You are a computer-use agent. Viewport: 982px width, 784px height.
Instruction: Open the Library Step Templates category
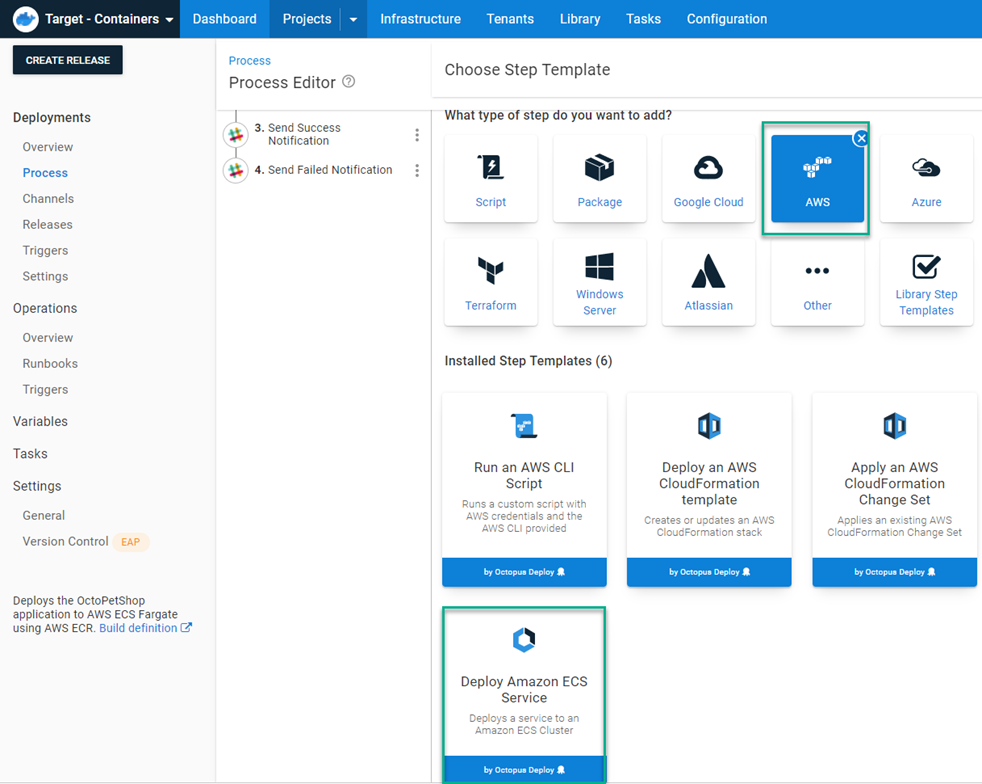tap(925, 282)
